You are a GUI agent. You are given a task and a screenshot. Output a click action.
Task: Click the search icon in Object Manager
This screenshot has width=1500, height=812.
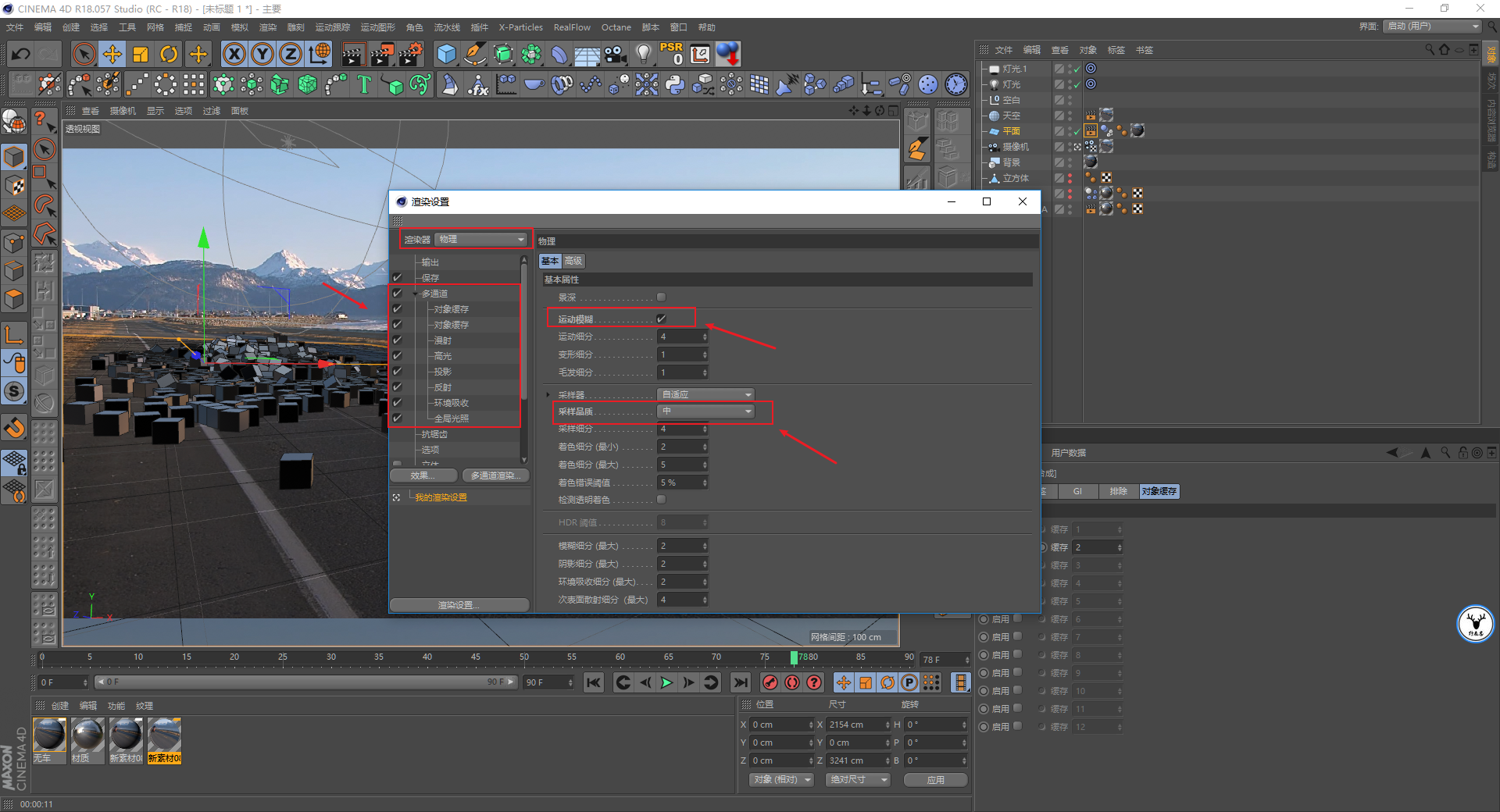tap(1430, 49)
